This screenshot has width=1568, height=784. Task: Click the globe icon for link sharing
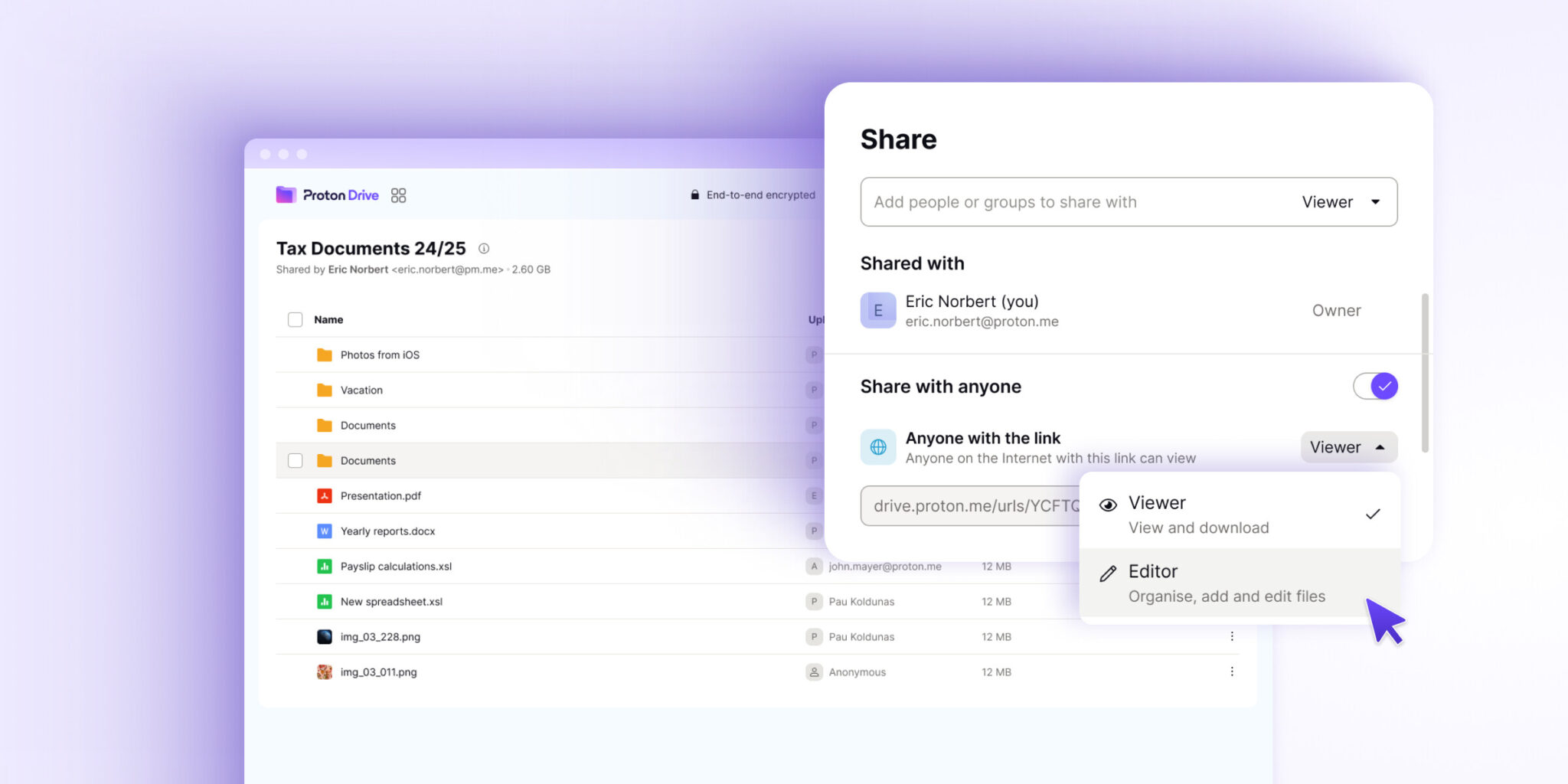point(878,447)
